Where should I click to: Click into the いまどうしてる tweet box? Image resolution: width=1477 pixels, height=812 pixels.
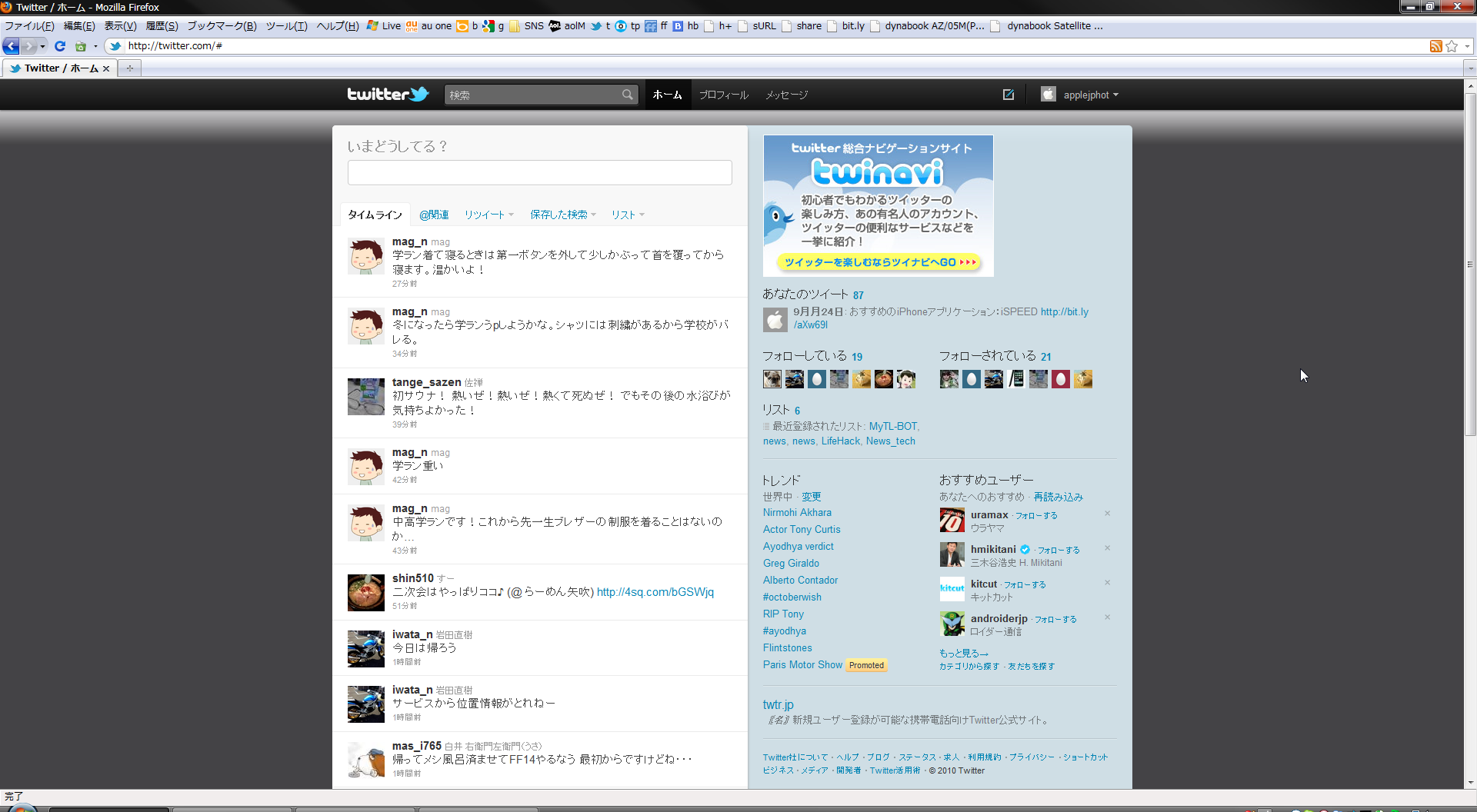[539, 172]
